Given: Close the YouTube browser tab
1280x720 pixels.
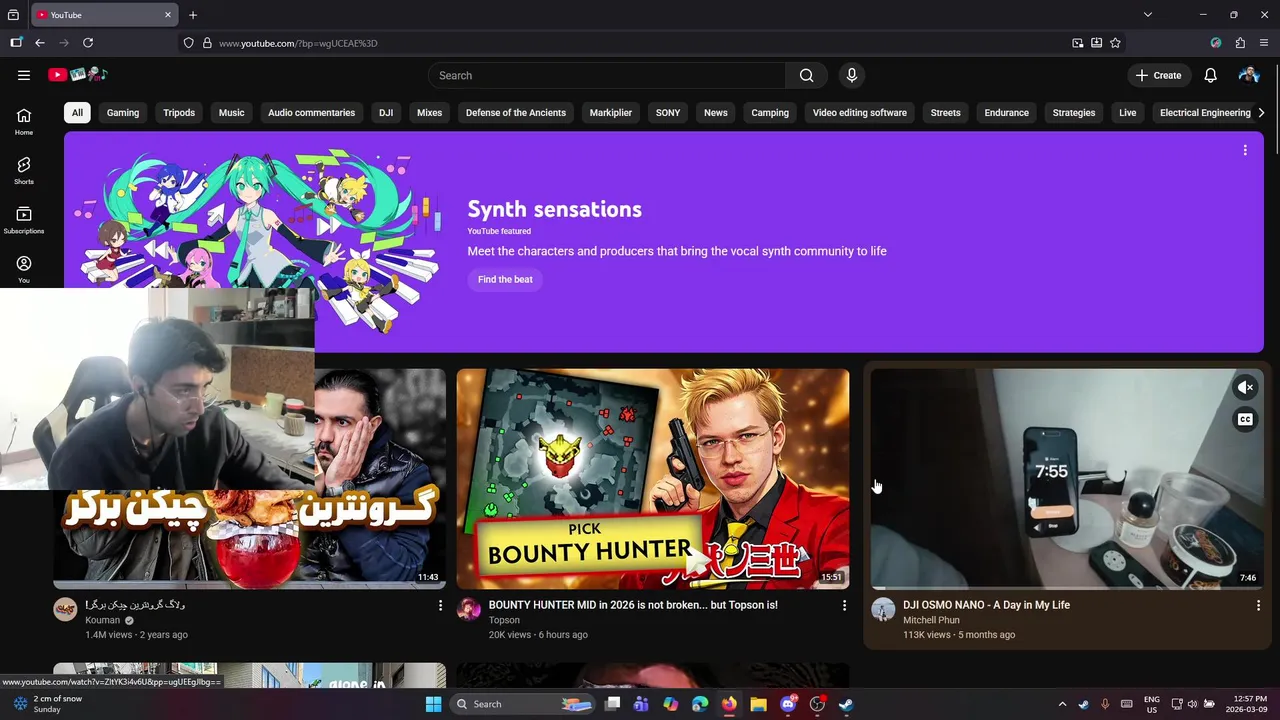Looking at the screenshot, I should 167,15.
